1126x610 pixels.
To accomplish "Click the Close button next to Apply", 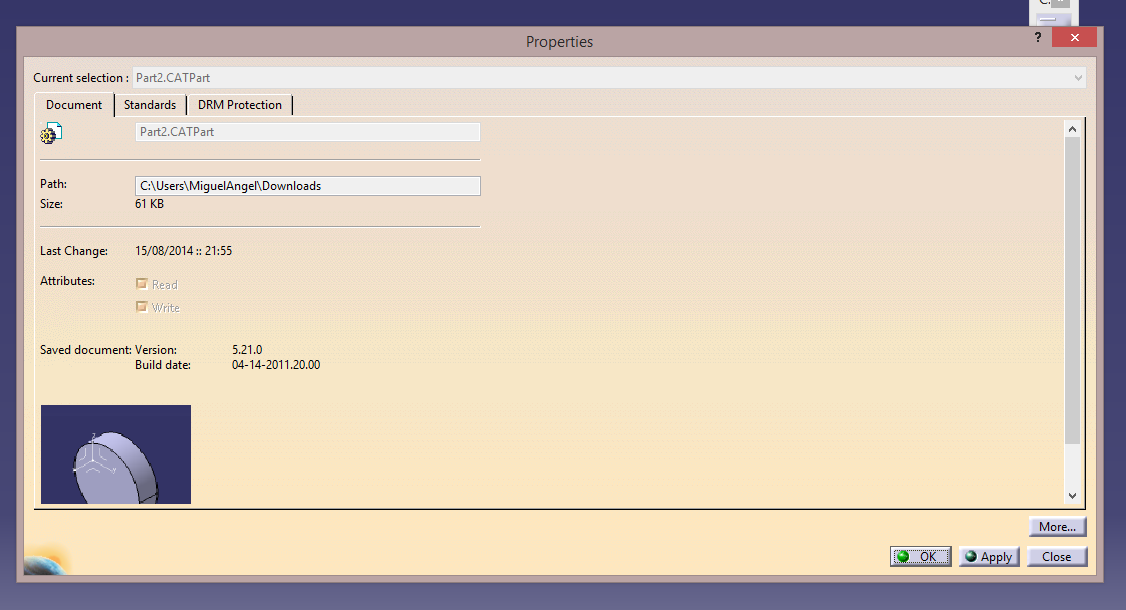I will point(1057,557).
